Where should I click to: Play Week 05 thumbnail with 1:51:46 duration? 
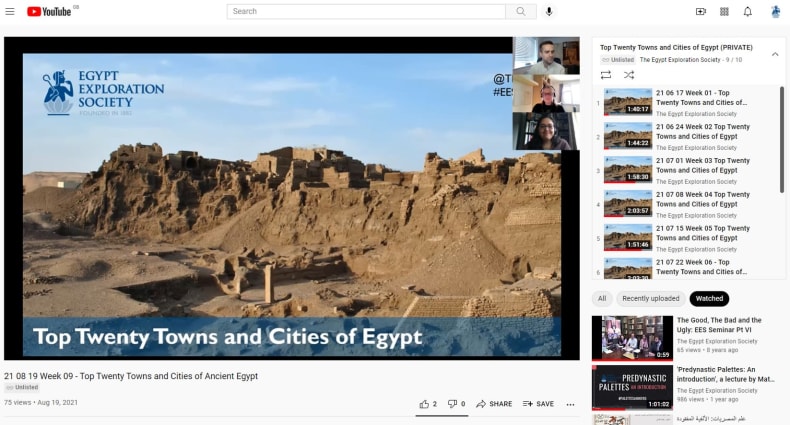[628, 237]
